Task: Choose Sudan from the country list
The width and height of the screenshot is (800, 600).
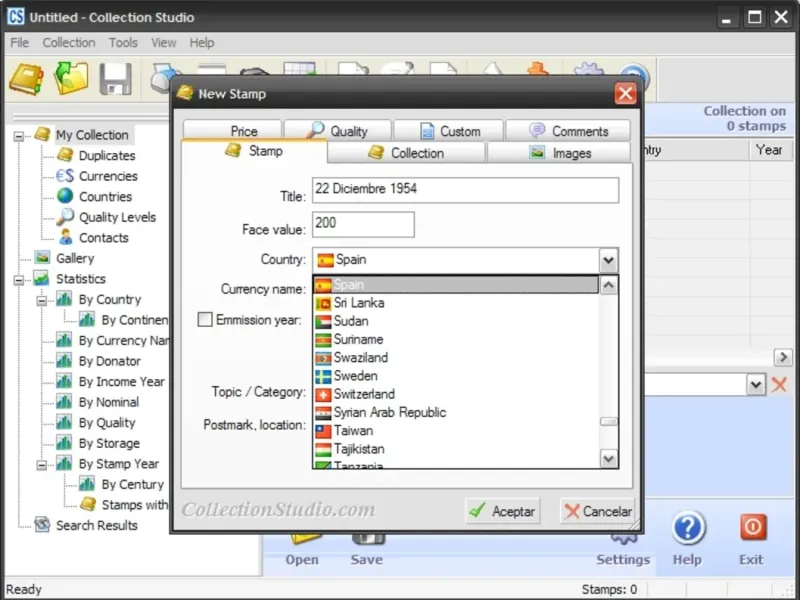Action: pos(456,321)
